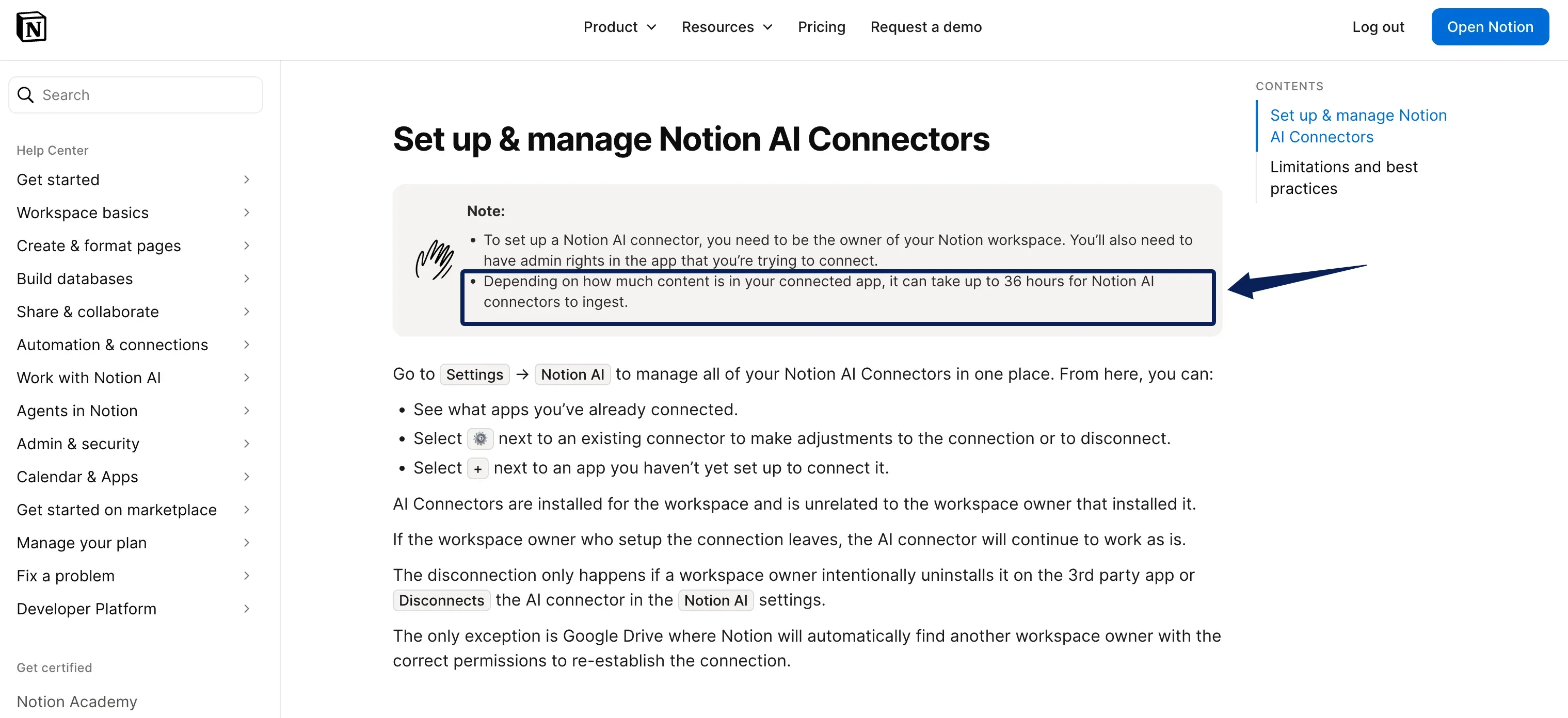The image size is (1568, 718).
Task: Click Log out link
Action: (1378, 27)
